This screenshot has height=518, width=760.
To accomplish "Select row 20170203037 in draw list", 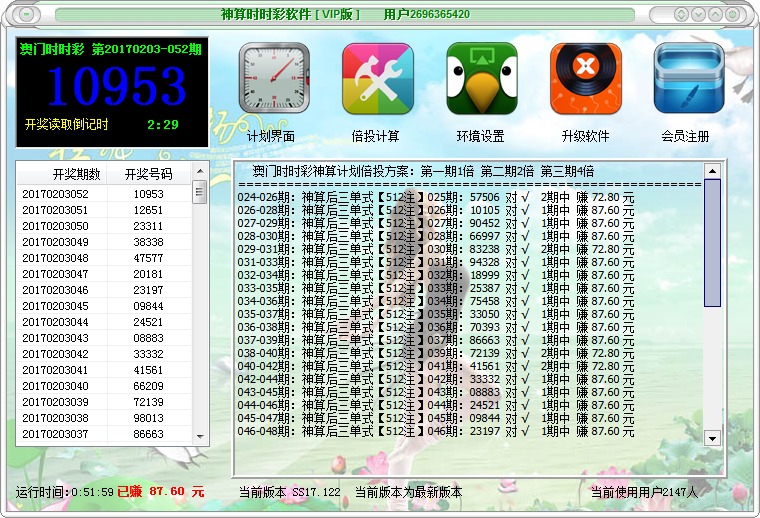I will [104, 434].
